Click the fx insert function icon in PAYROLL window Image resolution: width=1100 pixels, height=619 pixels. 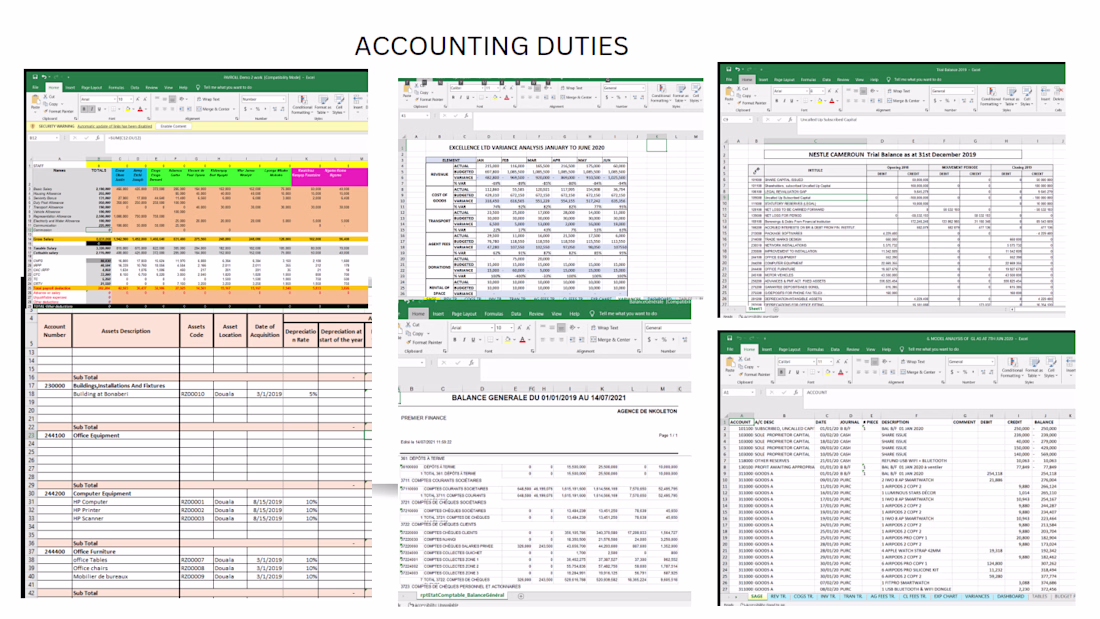coord(98,138)
